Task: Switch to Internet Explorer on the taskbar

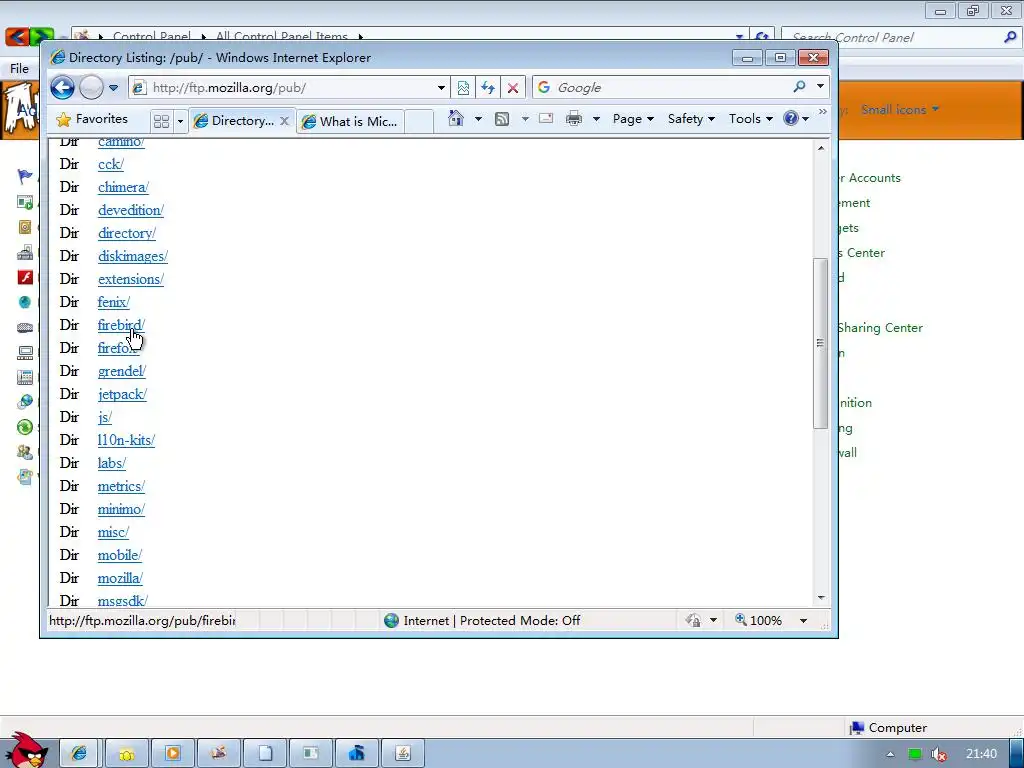Action: coord(79,754)
